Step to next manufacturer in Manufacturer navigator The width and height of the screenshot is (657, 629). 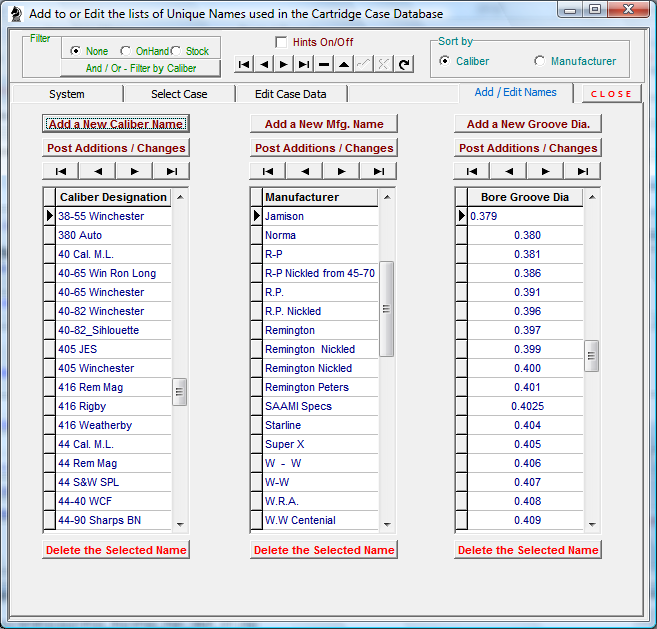pos(341,171)
